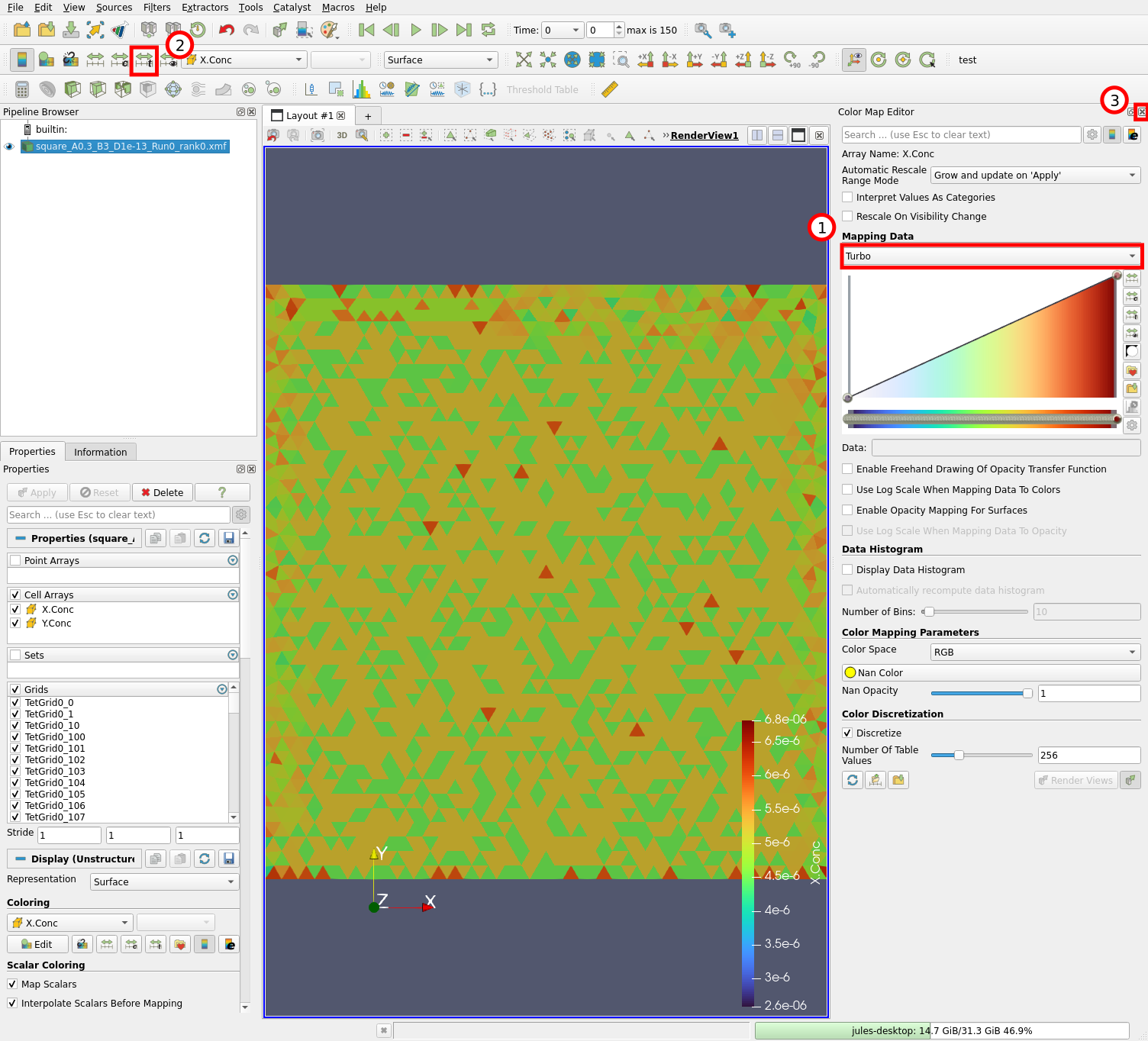Enable Use Log Scale When Mapping Data To Colors
The height and width of the screenshot is (1041, 1148).
(x=847, y=489)
